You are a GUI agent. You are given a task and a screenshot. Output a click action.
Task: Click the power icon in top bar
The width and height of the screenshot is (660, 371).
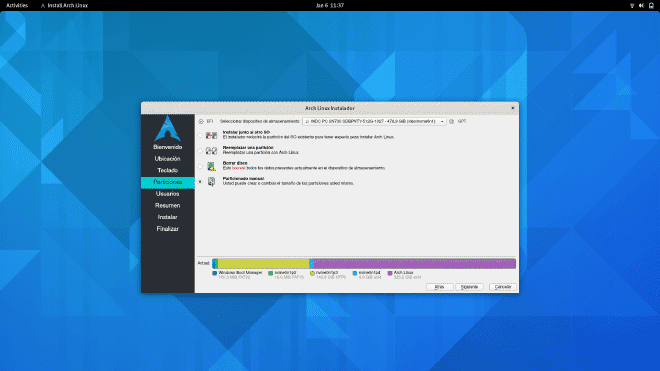click(651, 5)
